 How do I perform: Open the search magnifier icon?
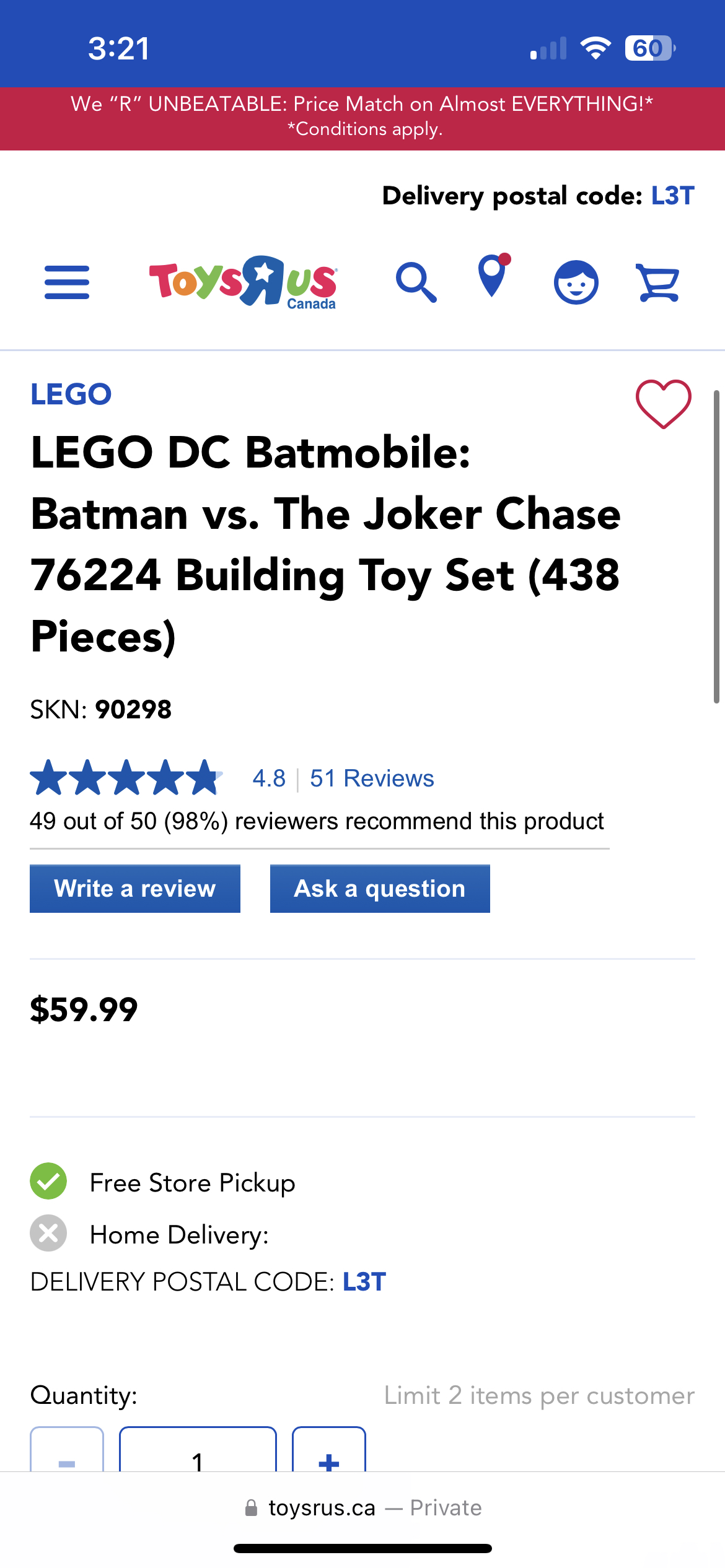[416, 282]
